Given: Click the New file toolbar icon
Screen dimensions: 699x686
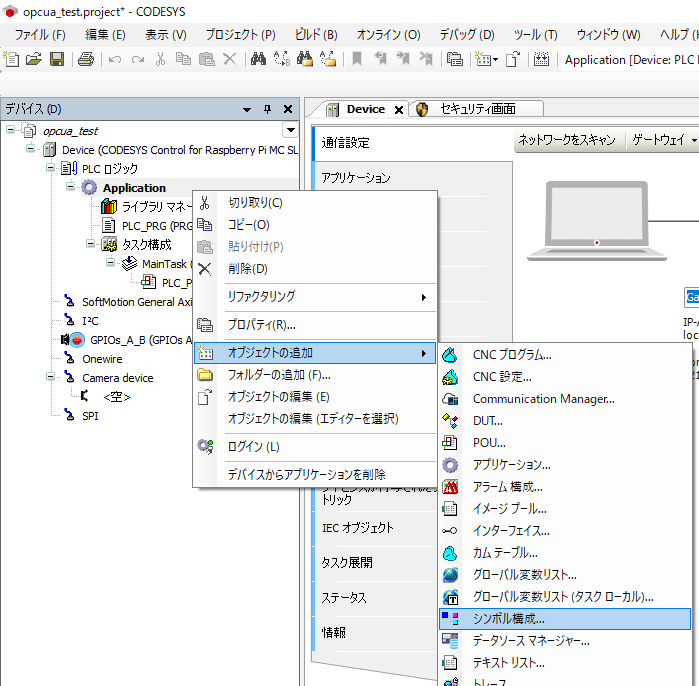Looking at the screenshot, I should pyautogui.click(x=11, y=59).
